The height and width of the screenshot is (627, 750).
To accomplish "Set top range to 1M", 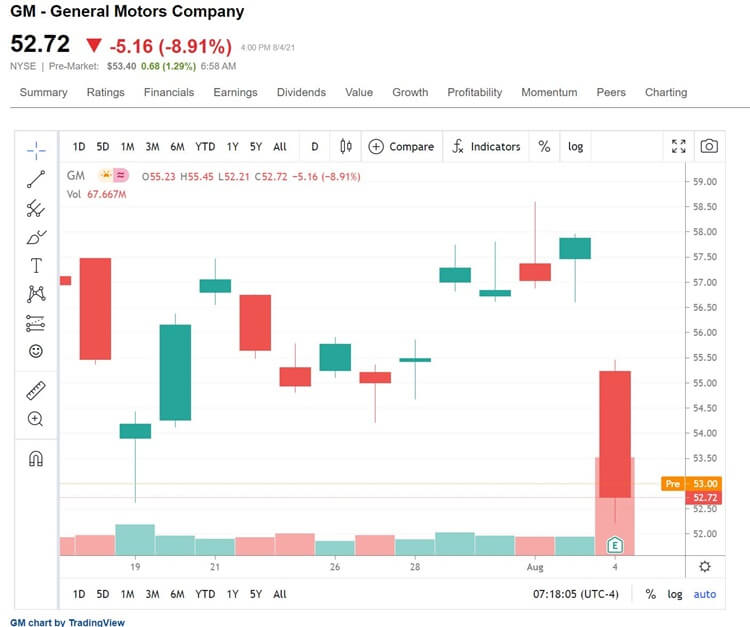I will [x=127, y=147].
